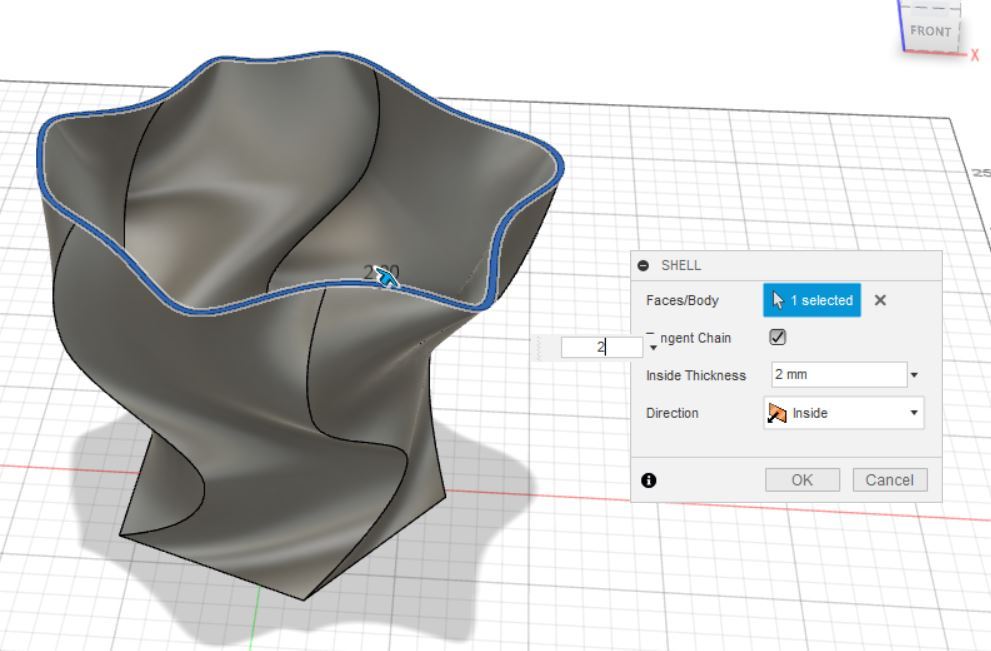Open the Direction dropdown set to Inside
Image resolution: width=991 pixels, height=651 pixels.
pos(844,413)
